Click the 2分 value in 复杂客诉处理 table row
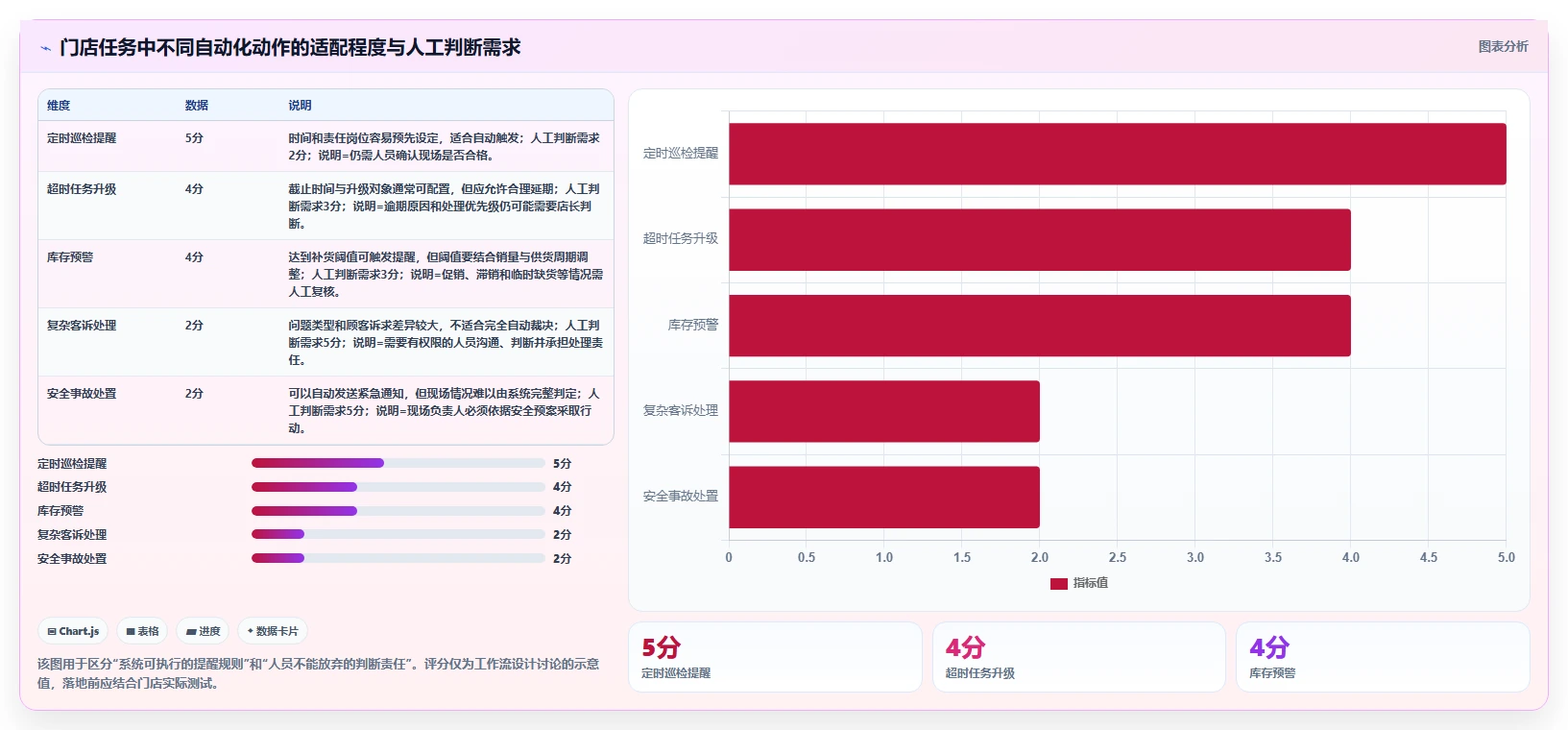 (194, 326)
